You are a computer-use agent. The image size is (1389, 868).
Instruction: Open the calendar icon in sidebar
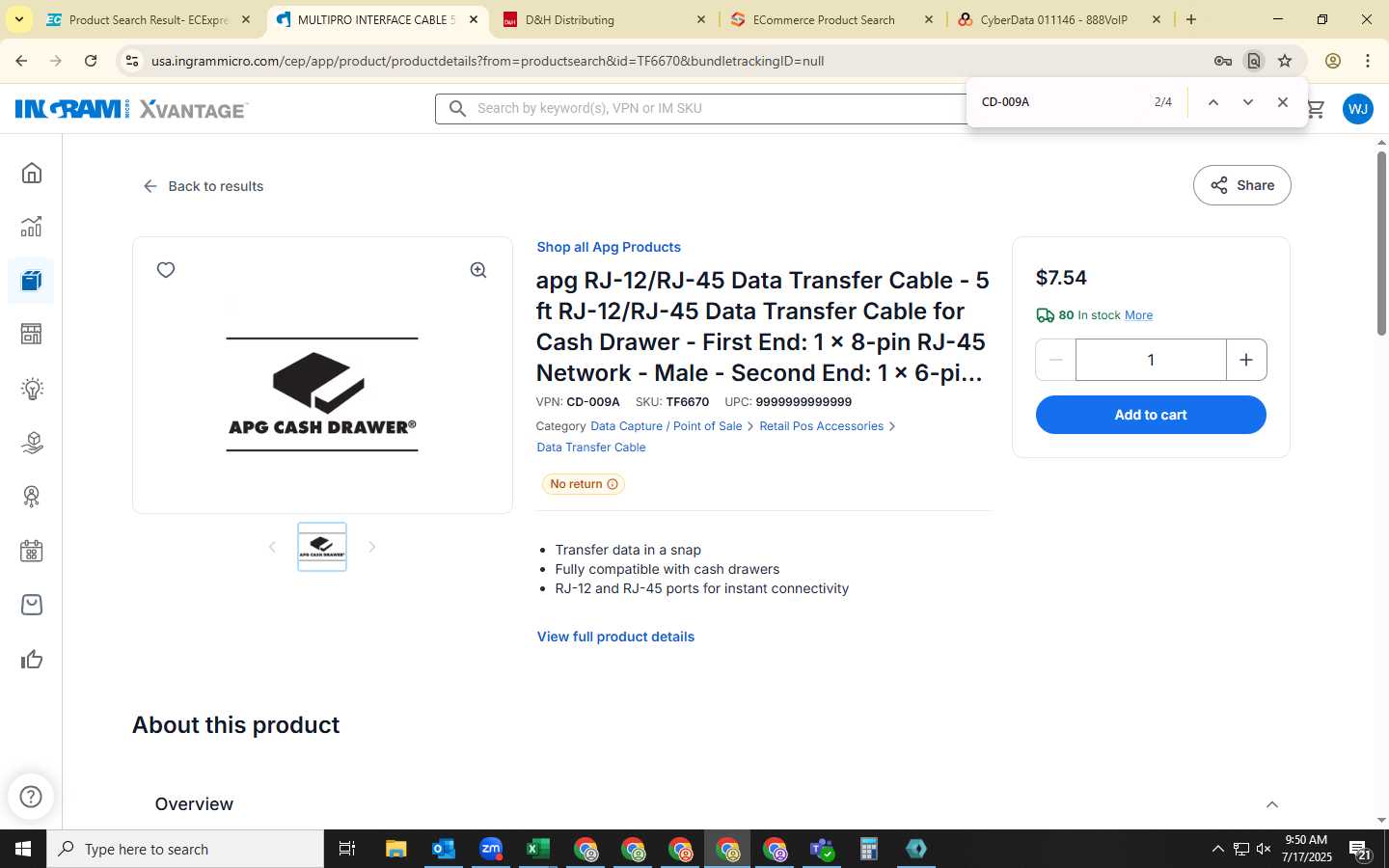32,551
